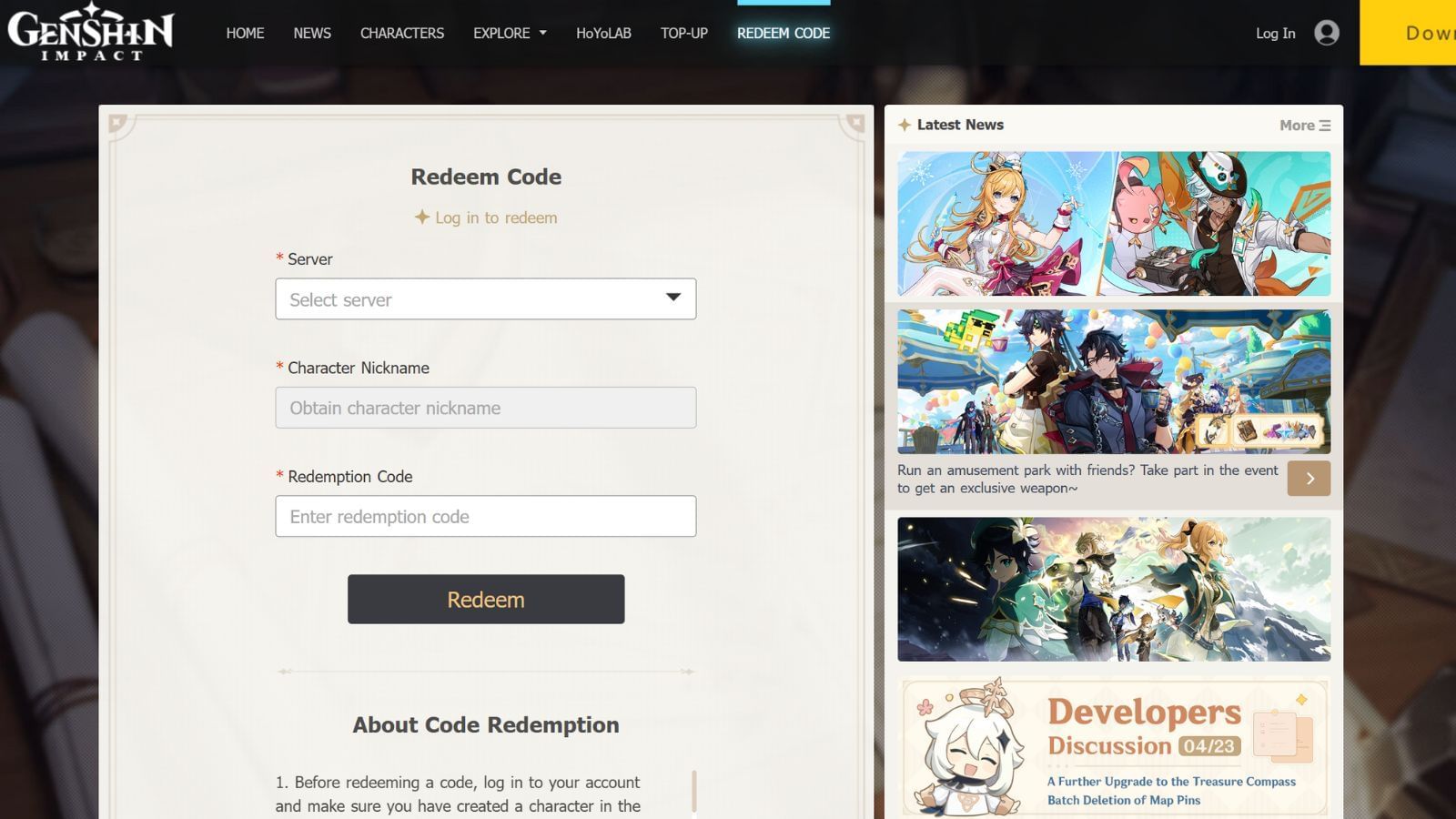The image size is (1456, 819).
Task: Click the star icon beside Latest News
Action: [x=905, y=126]
